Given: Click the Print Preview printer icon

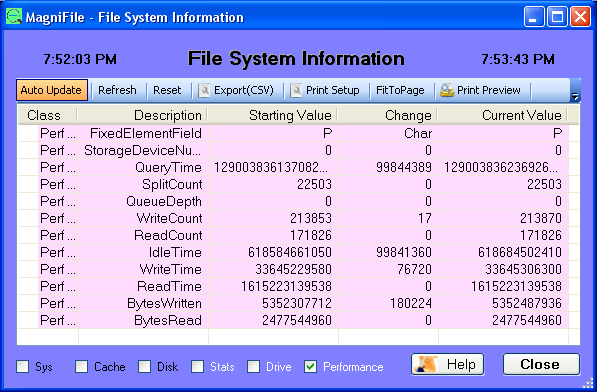Looking at the screenshot, I should tap(447, 91).
